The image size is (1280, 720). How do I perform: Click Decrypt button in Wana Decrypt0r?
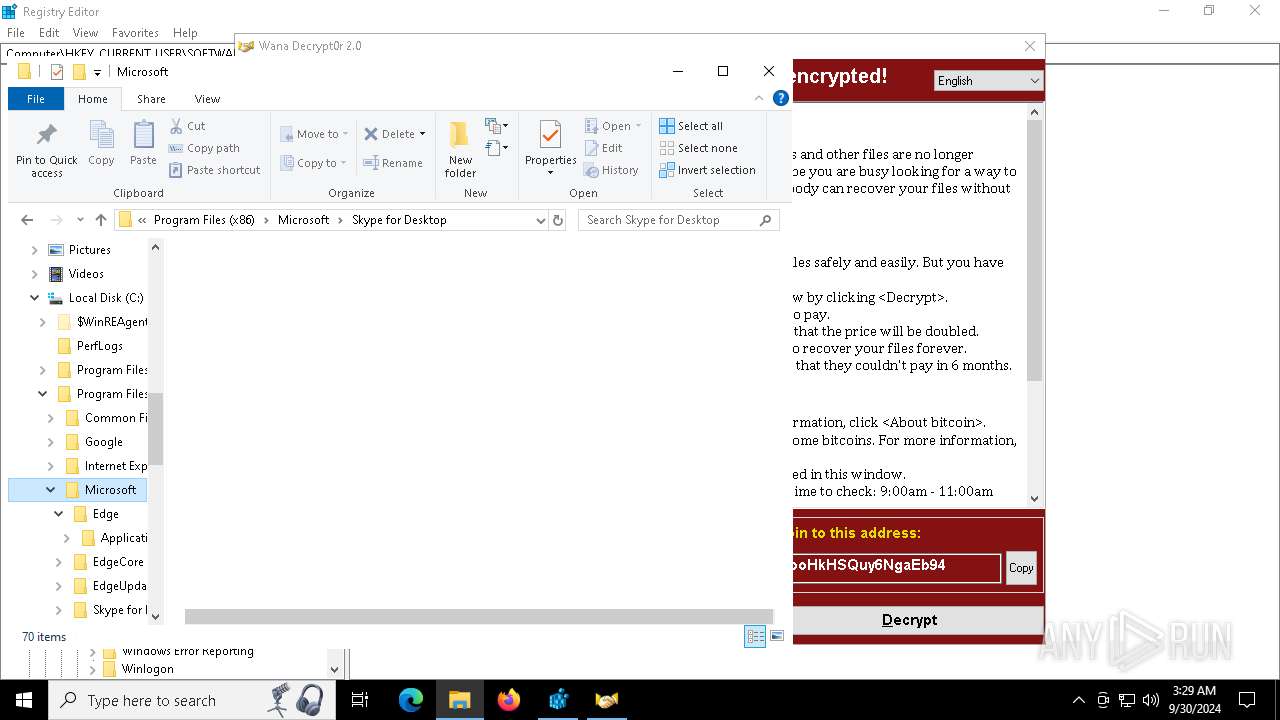918,620
